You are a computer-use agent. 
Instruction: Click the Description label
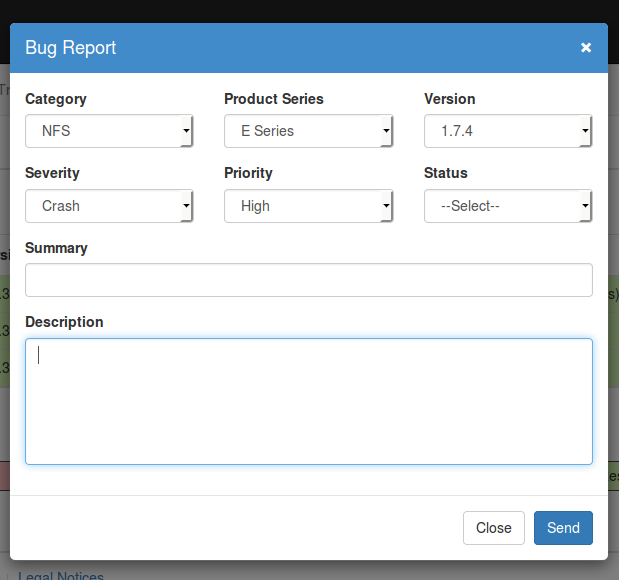point(64,322)
